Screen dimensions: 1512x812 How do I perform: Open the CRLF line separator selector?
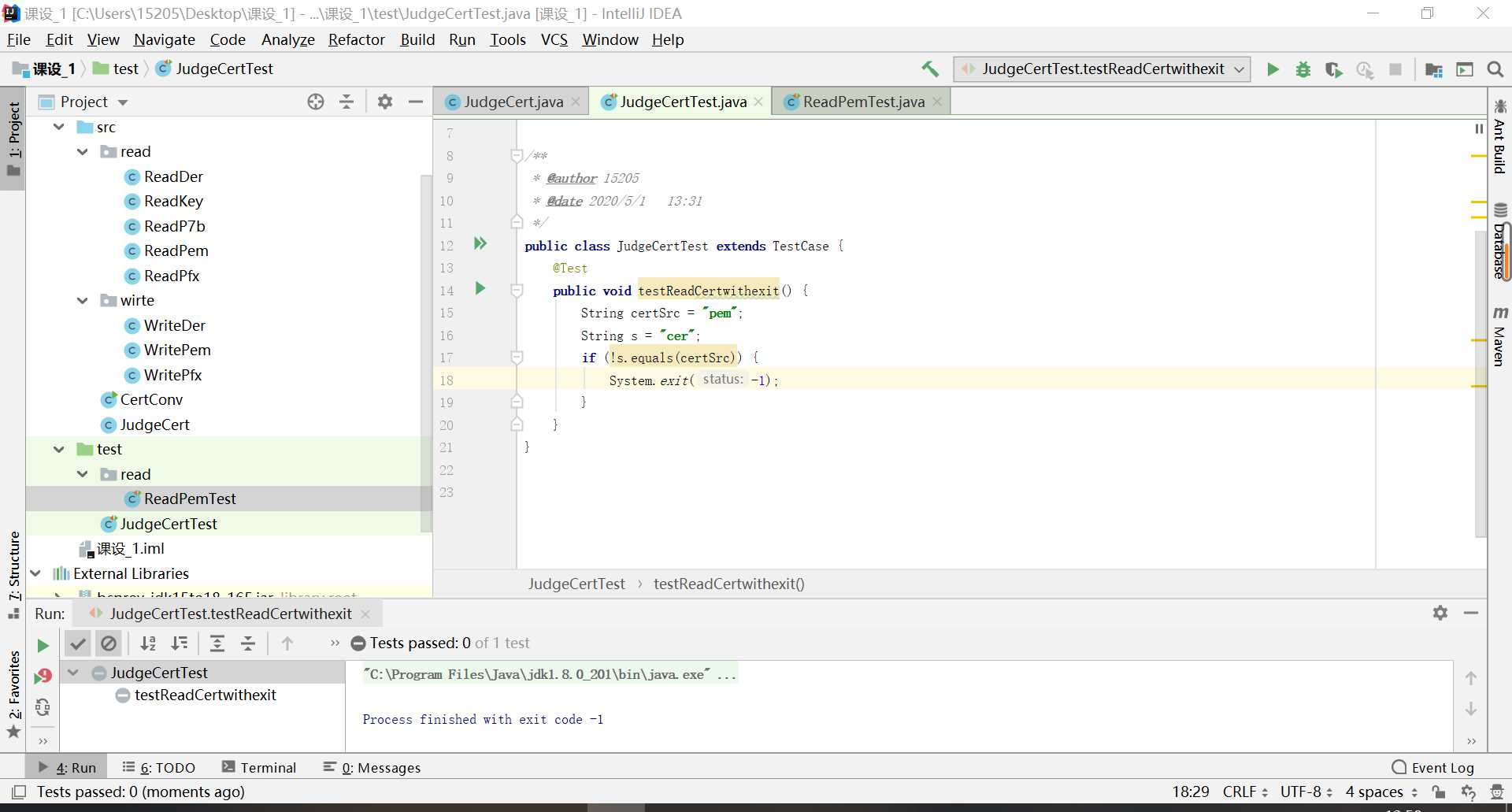[1245, 792]
